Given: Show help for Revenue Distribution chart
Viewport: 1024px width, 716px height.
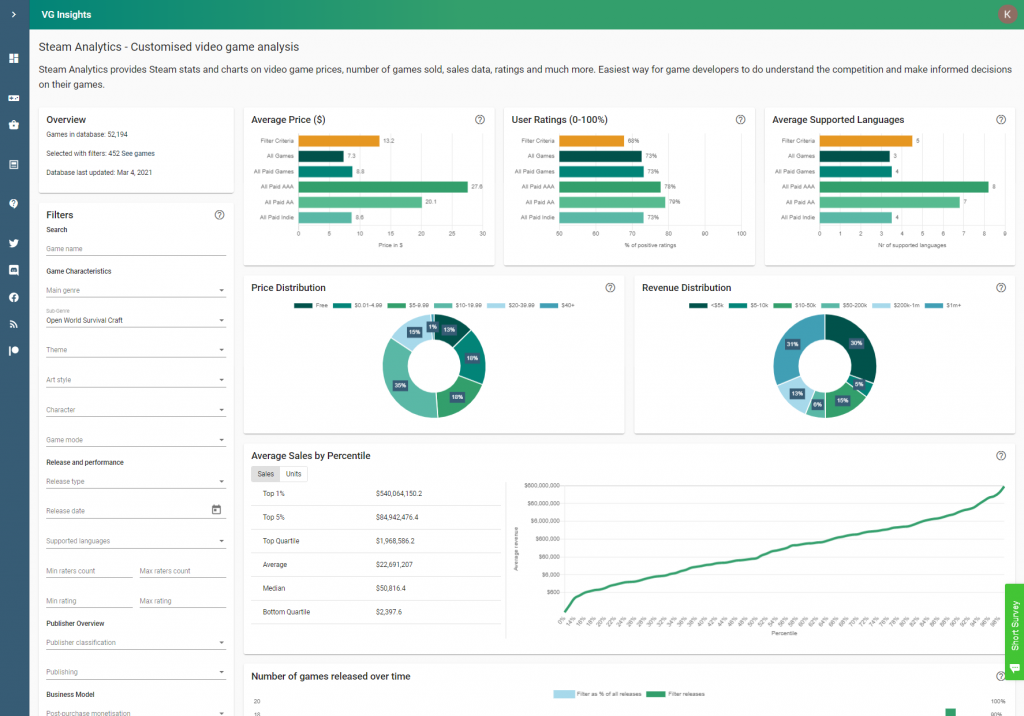Looking at the screenshot, I should [1001, 287].
